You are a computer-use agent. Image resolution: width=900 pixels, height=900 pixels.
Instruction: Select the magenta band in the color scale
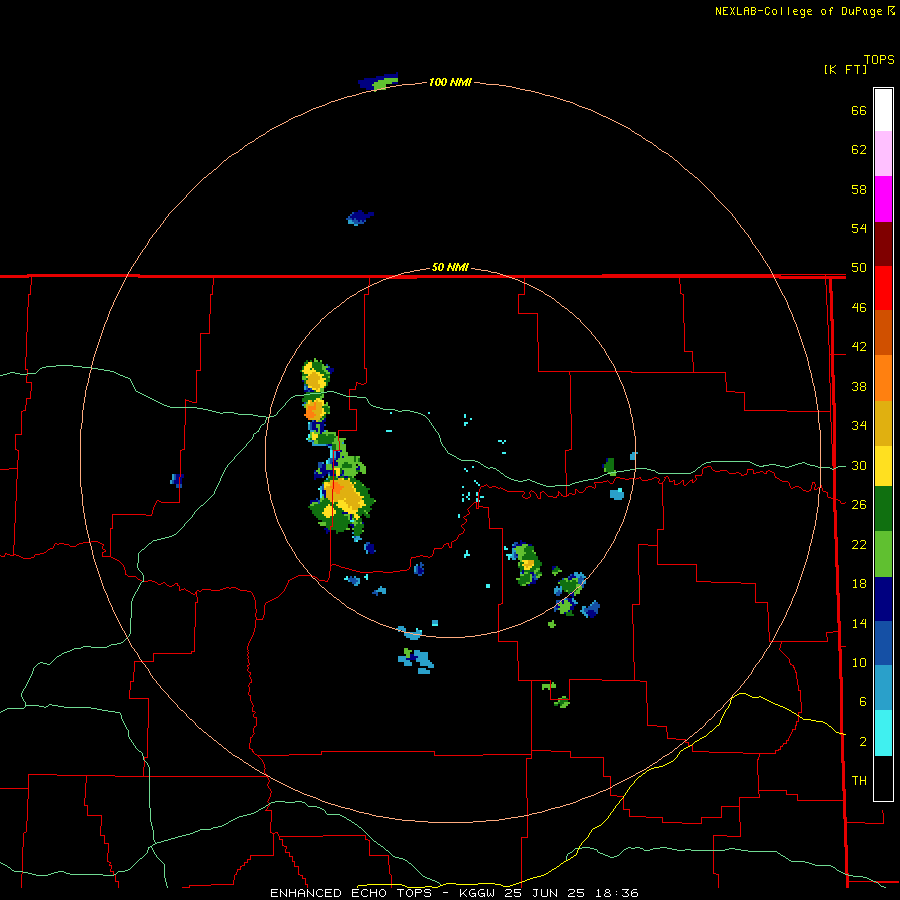click(x=883, y=199)
